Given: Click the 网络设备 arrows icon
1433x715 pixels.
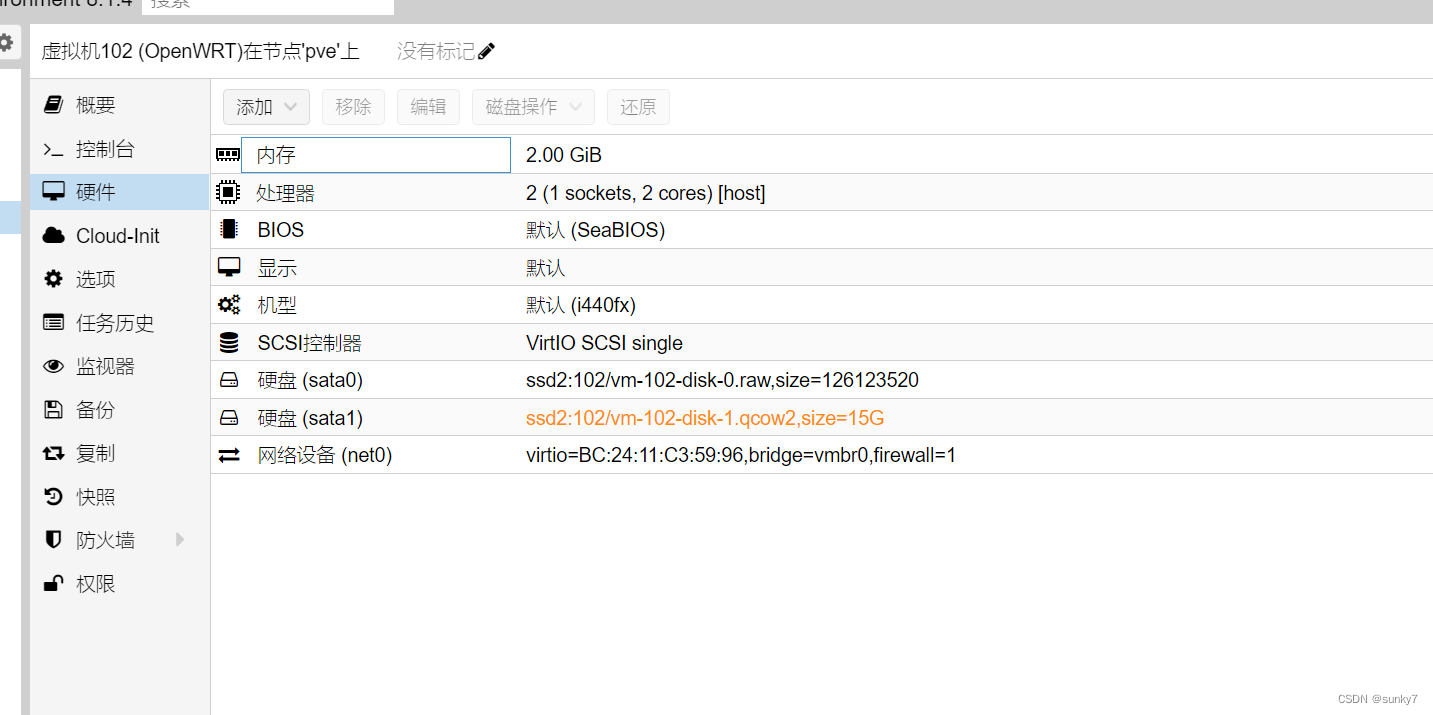Looking at the screenshot, I should pos(228,454).
